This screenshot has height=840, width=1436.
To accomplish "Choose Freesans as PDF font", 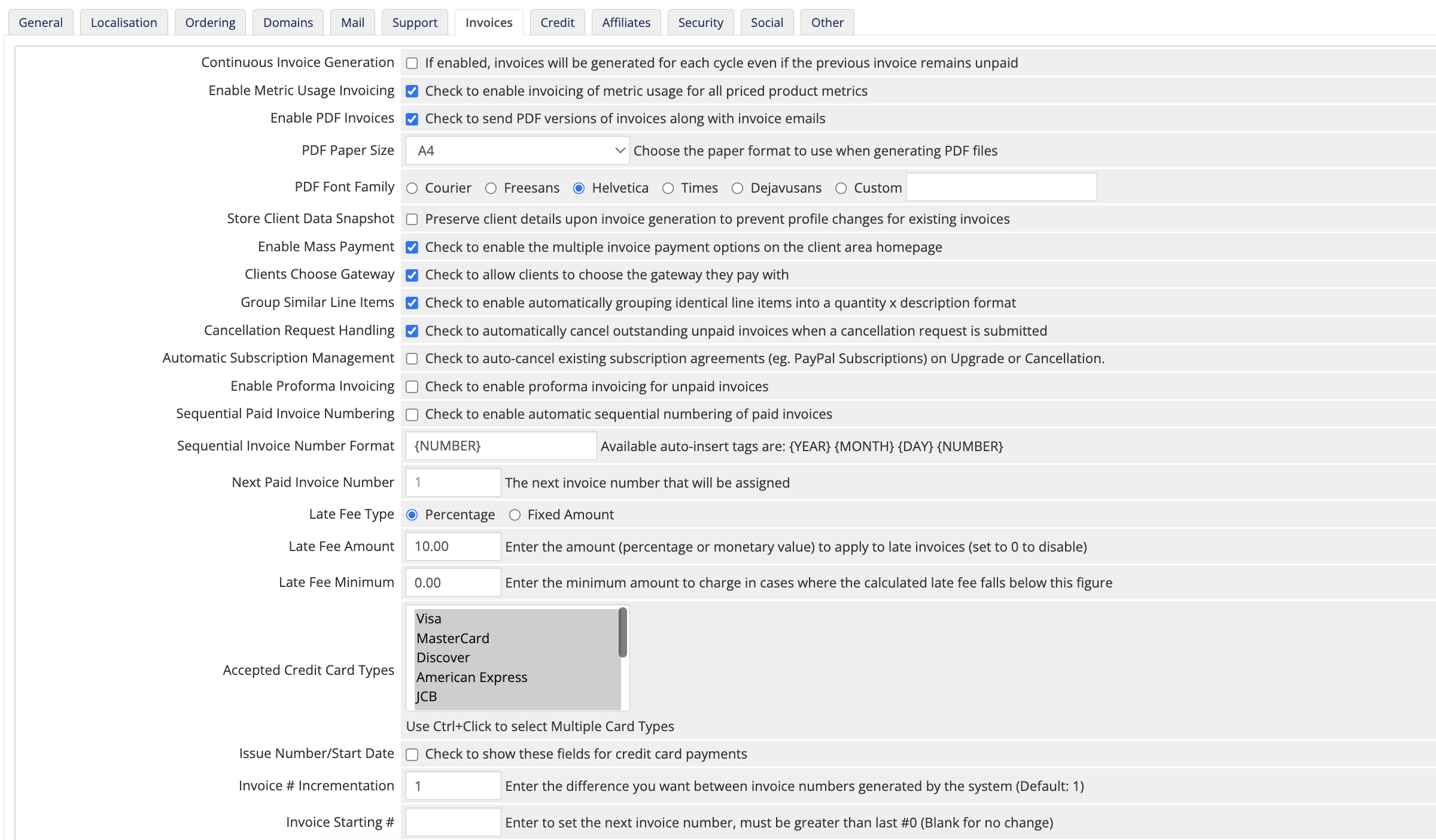I will tap(491, 188).
